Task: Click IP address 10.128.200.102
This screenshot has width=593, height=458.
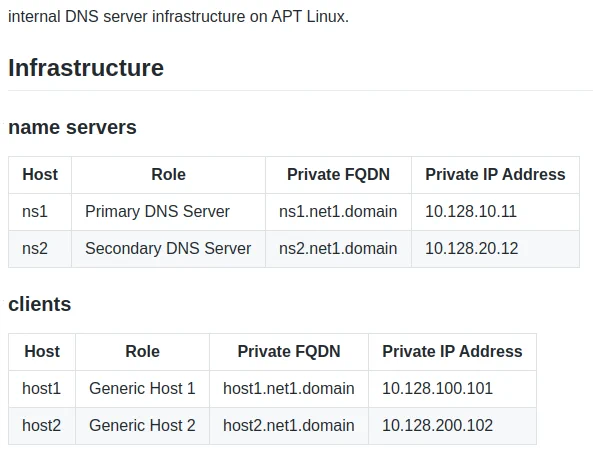Action: (x=438, y=425)
